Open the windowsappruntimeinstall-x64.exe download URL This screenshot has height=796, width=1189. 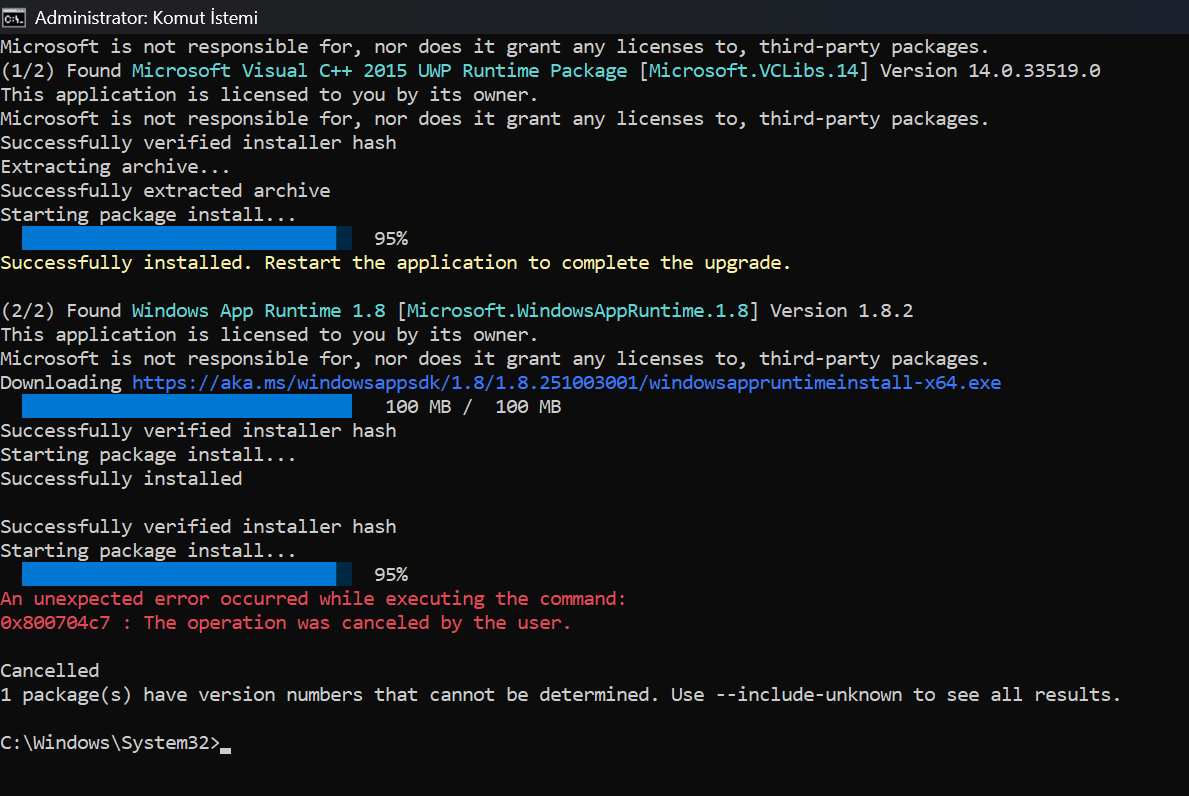[x=566, y=383]
